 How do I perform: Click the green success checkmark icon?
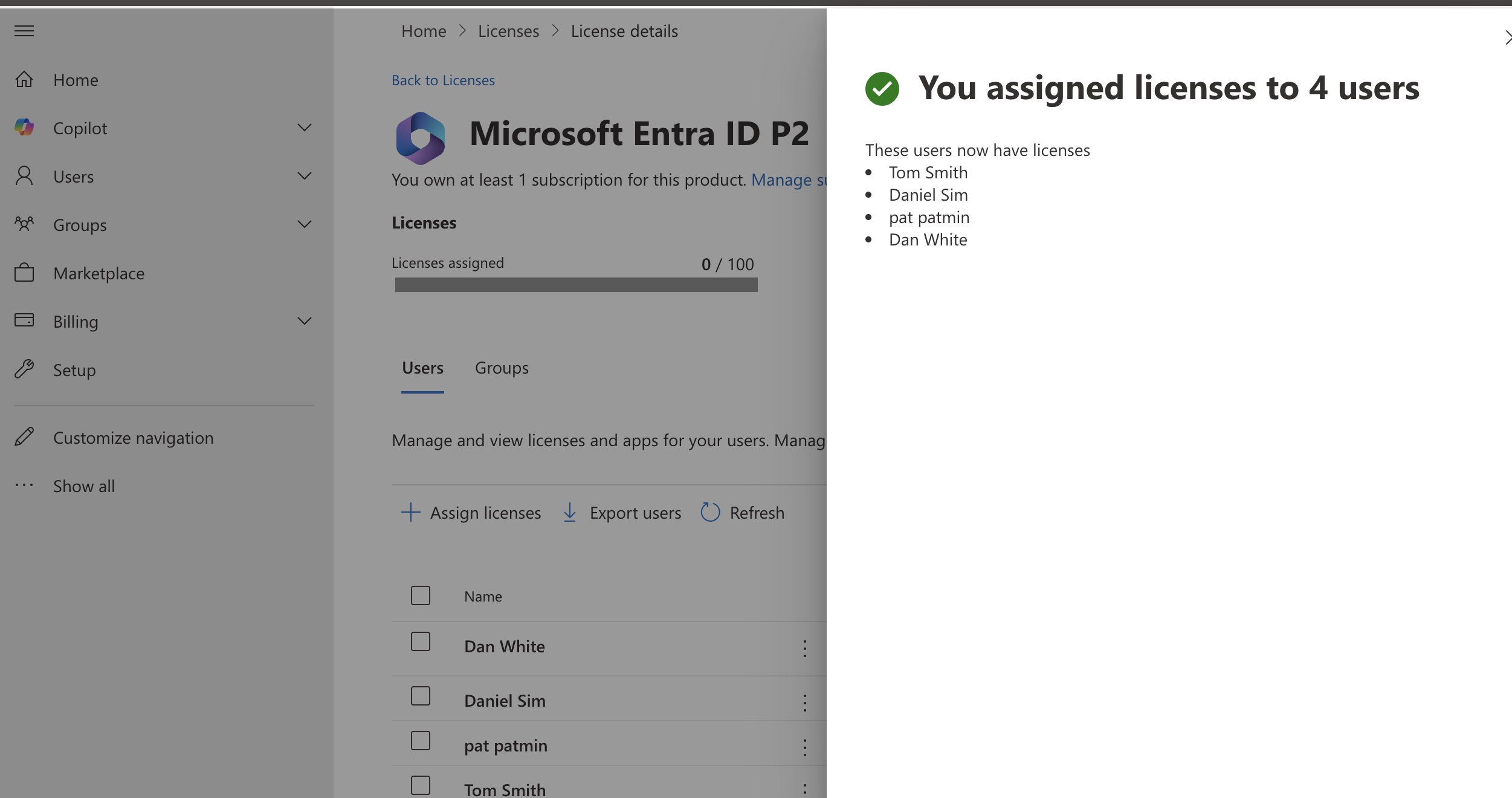click(x=882, y=89)
